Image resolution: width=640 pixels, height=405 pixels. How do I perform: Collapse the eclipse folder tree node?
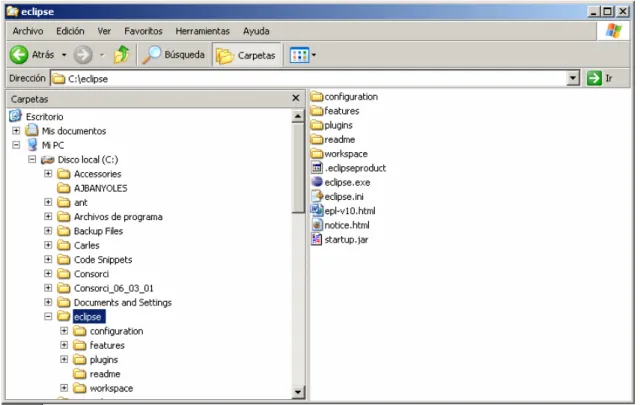pyautogui.click(x=48, y=316)
